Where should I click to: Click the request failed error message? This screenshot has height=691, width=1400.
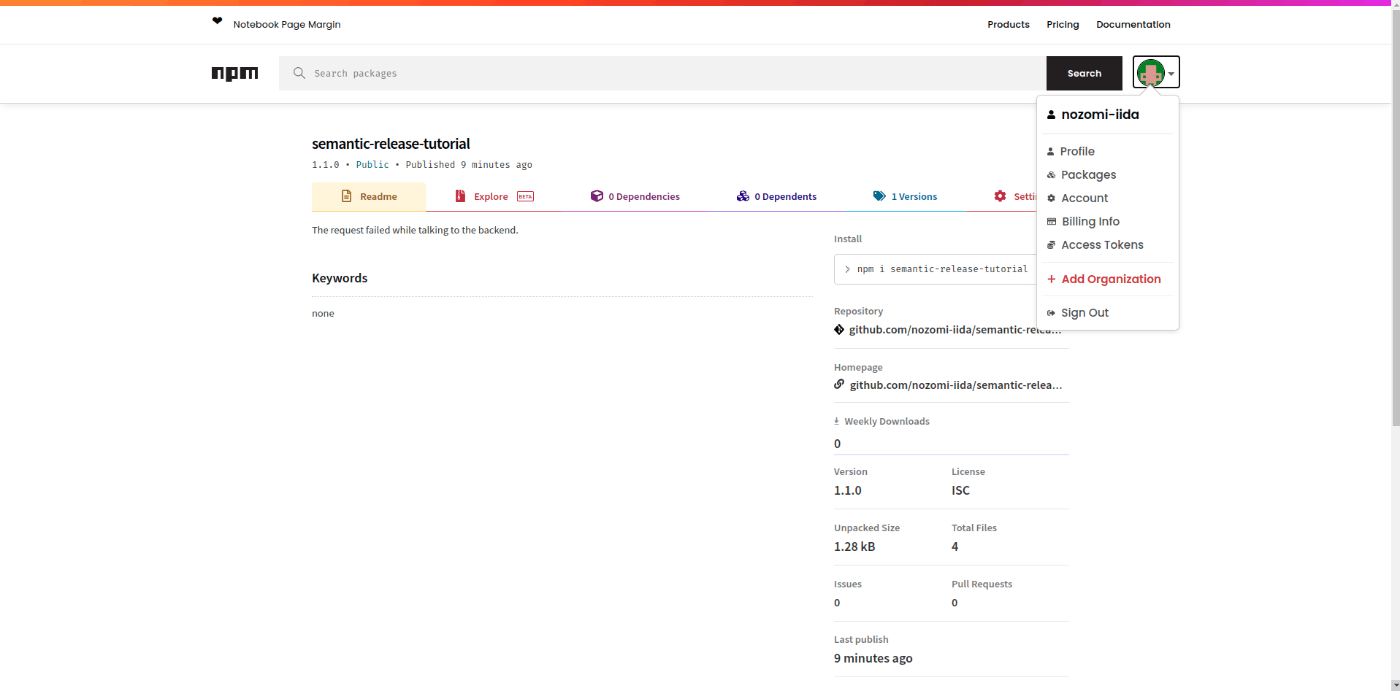pos(415,230)
